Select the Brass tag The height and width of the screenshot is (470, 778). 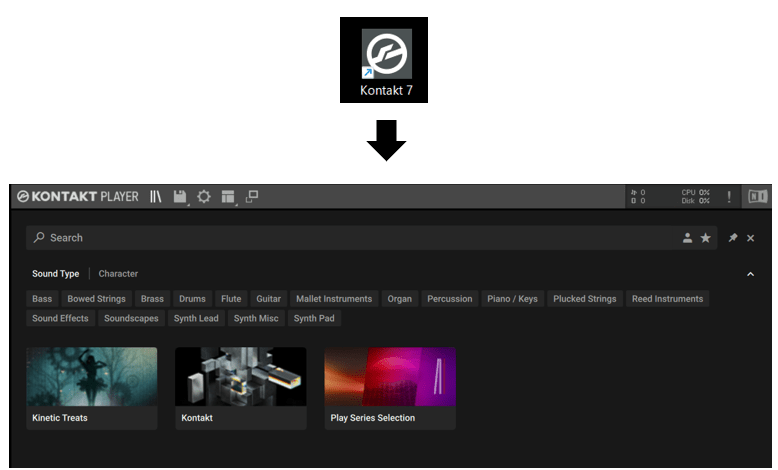tap(152, 299)
